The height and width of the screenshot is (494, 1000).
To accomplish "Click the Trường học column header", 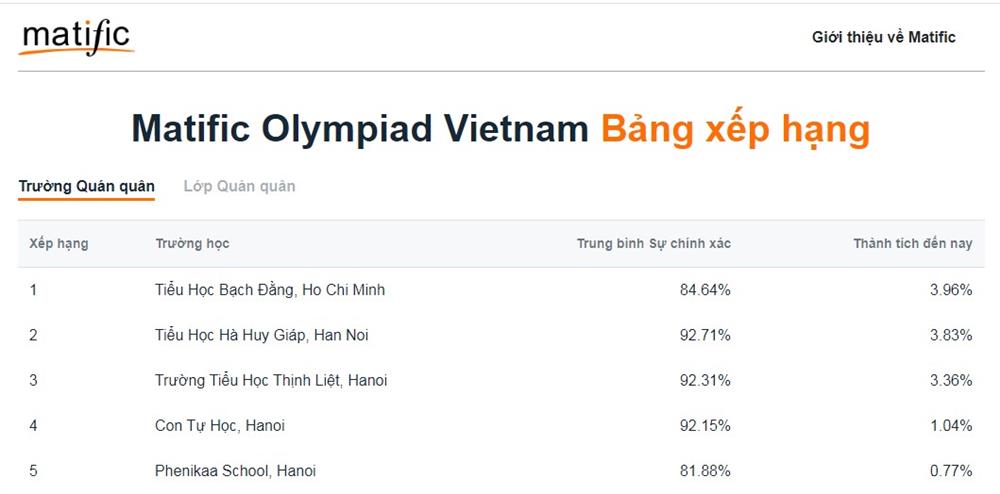I will click(192, 244).
